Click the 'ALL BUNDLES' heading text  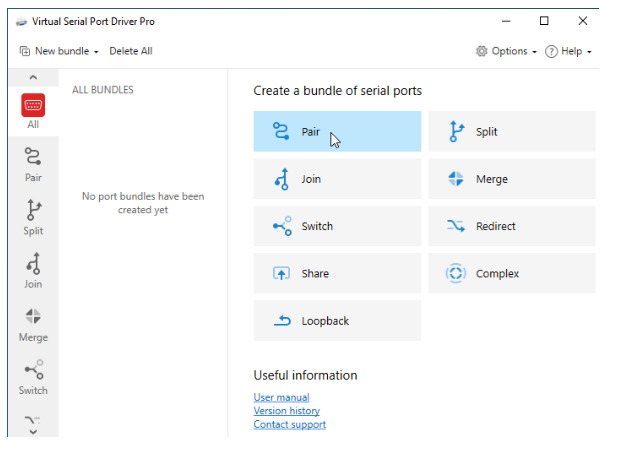103,90
